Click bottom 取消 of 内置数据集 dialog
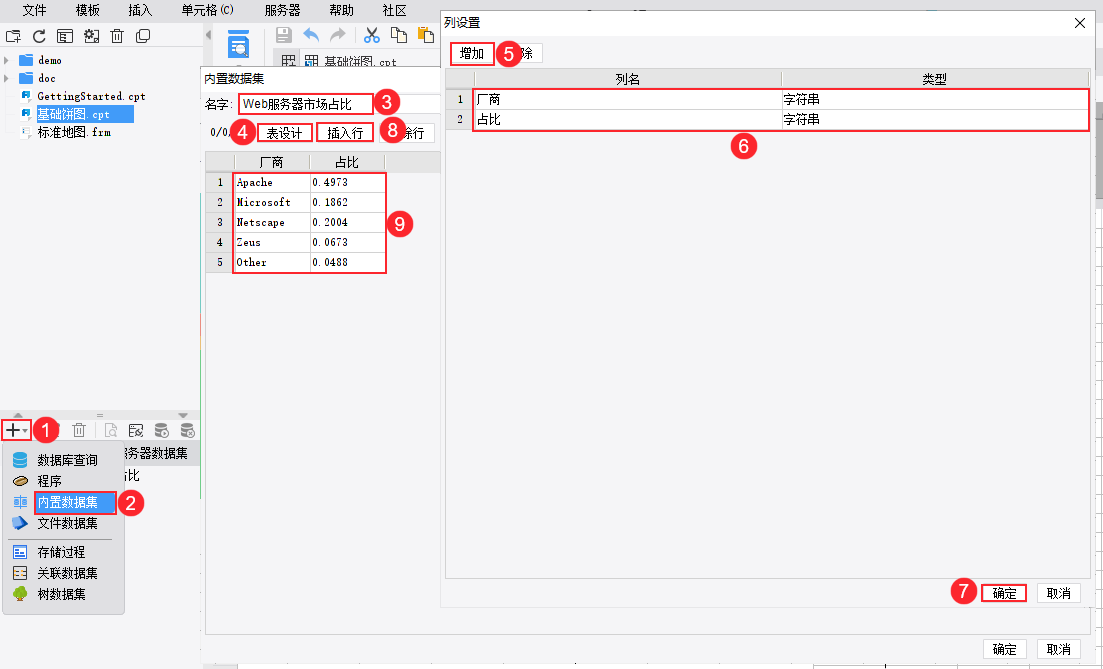1103x669 pixels. pyautogui.click(x=1059, y=649)
